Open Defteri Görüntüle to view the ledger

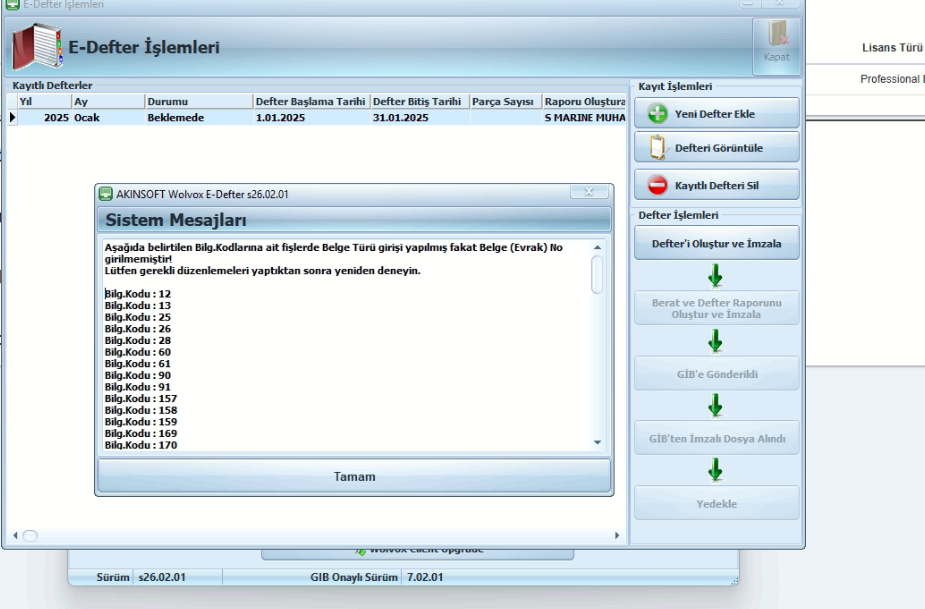point(717,148)
